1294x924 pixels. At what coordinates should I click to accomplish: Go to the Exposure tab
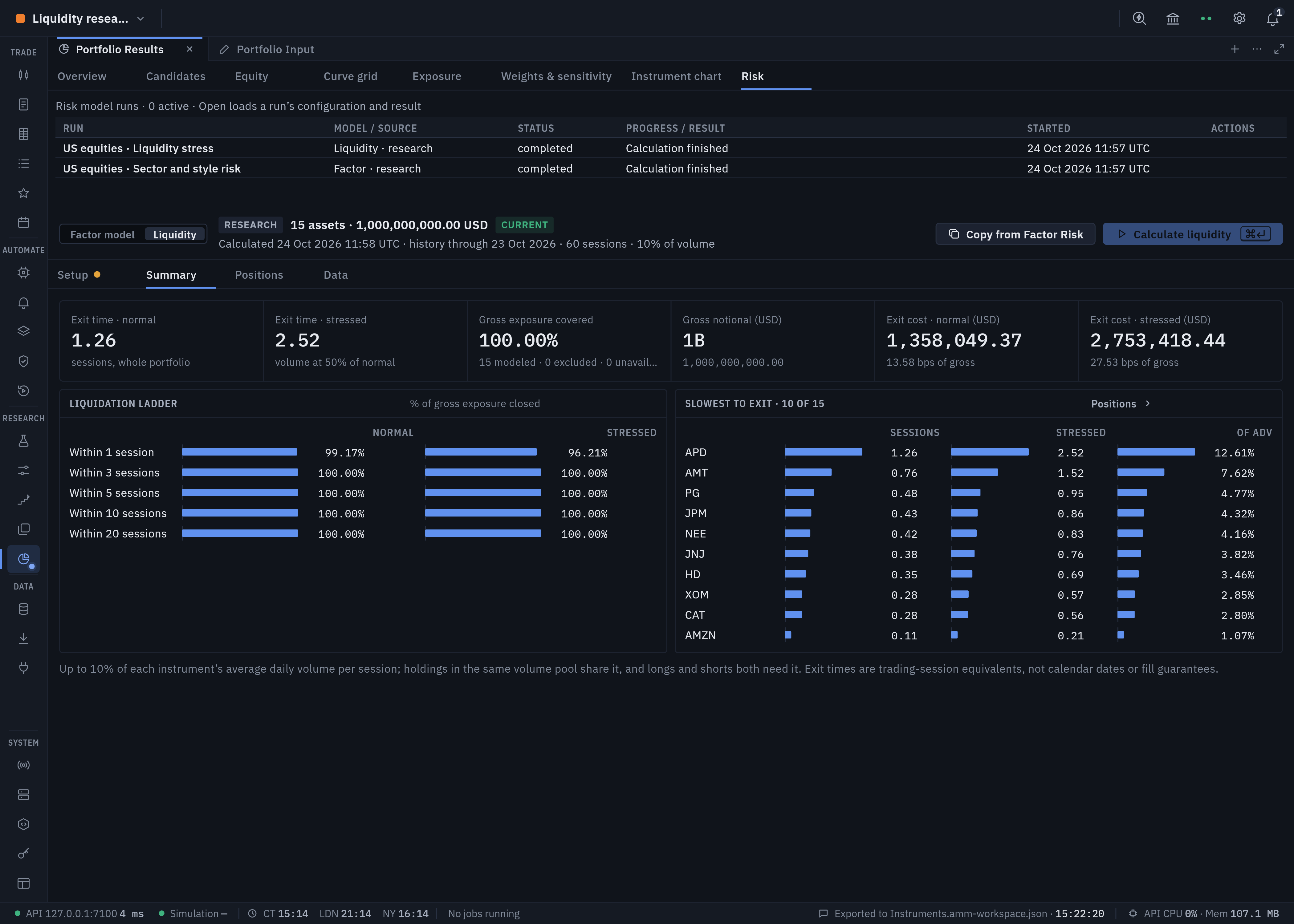[437, 76]
